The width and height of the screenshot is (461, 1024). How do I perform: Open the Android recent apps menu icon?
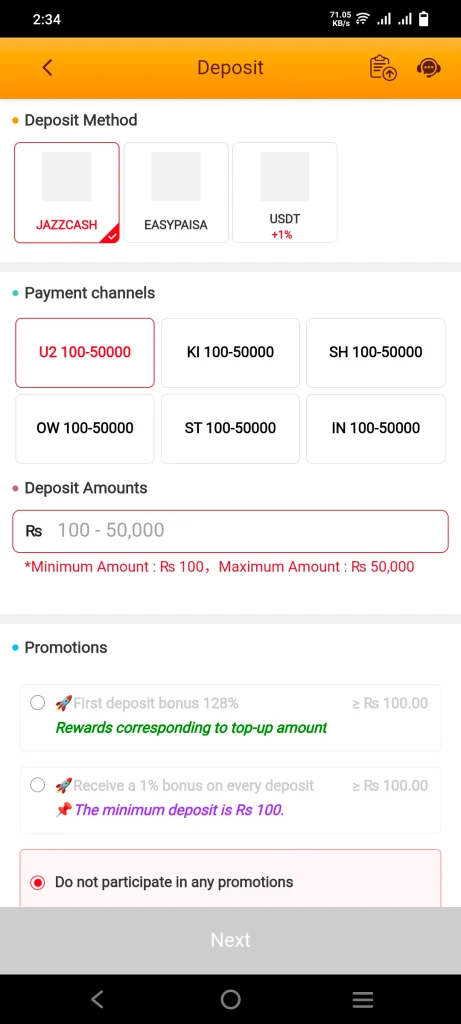coord(363,999)
